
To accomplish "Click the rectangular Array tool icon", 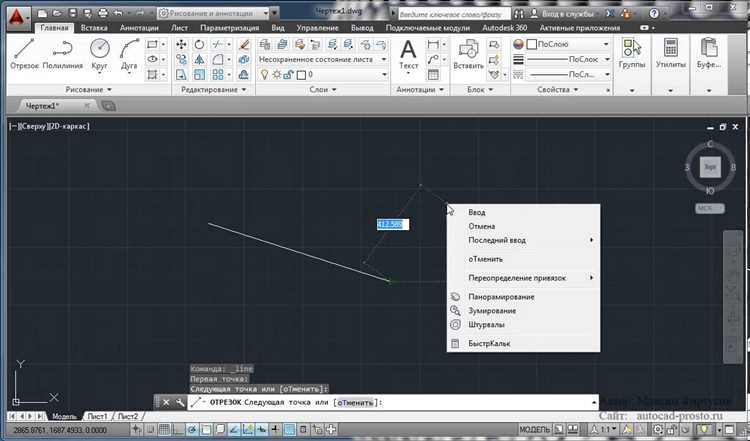I will pyautogui.click(x=218, y=75).
